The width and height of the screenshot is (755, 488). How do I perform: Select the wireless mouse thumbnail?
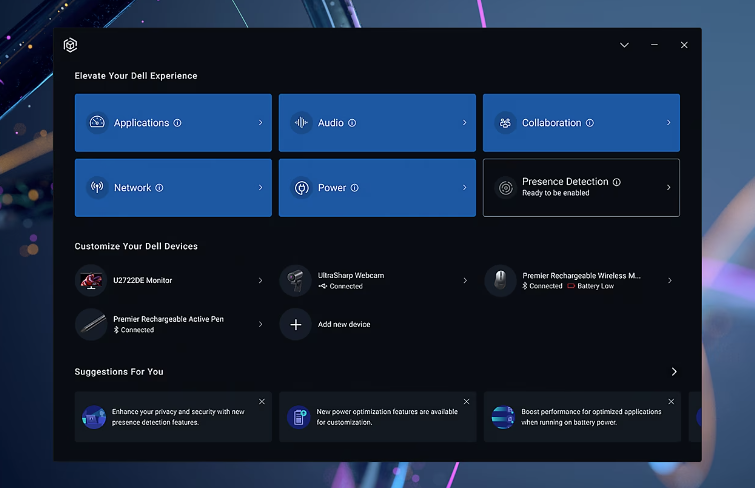coord(500,280)
